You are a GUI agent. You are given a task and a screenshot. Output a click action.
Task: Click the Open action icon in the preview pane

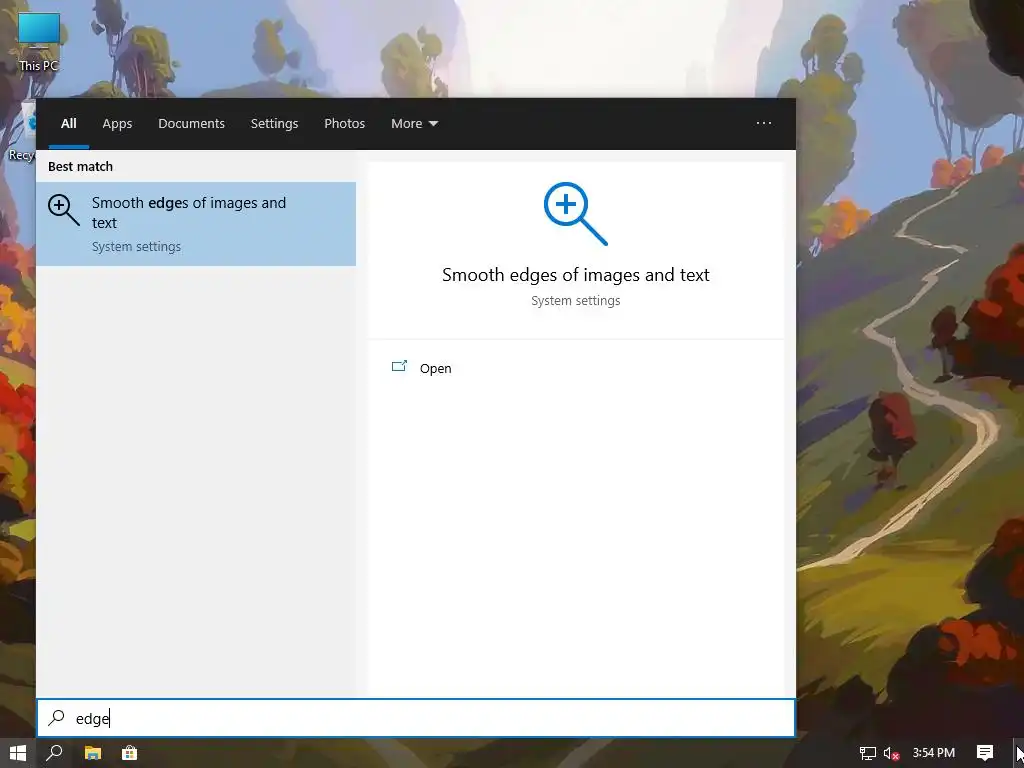399,367
